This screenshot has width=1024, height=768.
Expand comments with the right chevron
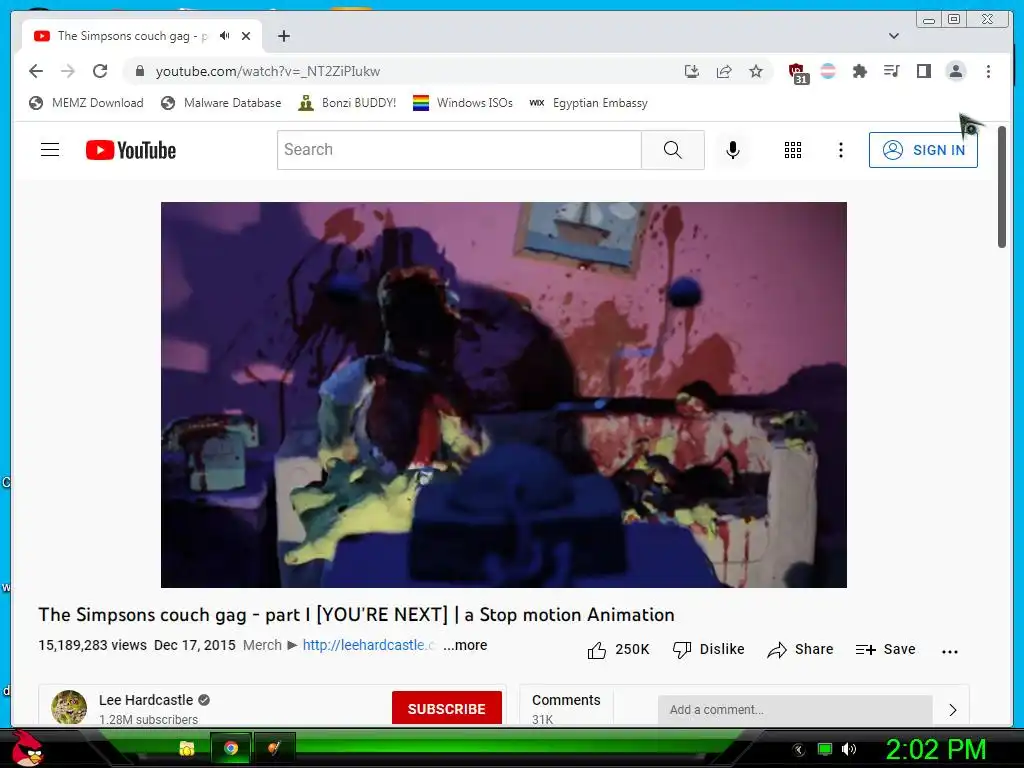952,710
